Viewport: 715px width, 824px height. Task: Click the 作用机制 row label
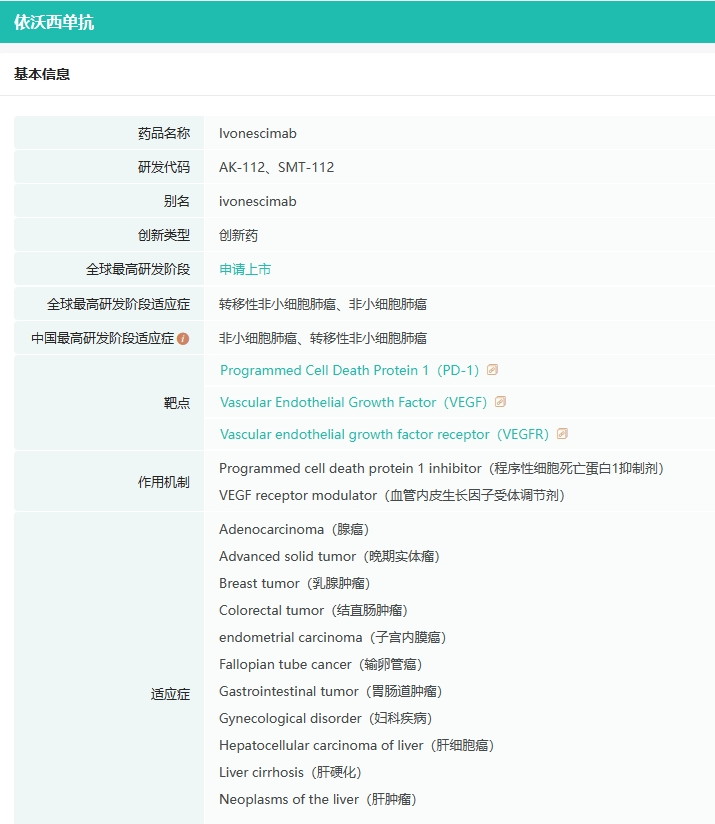point(164,482)
